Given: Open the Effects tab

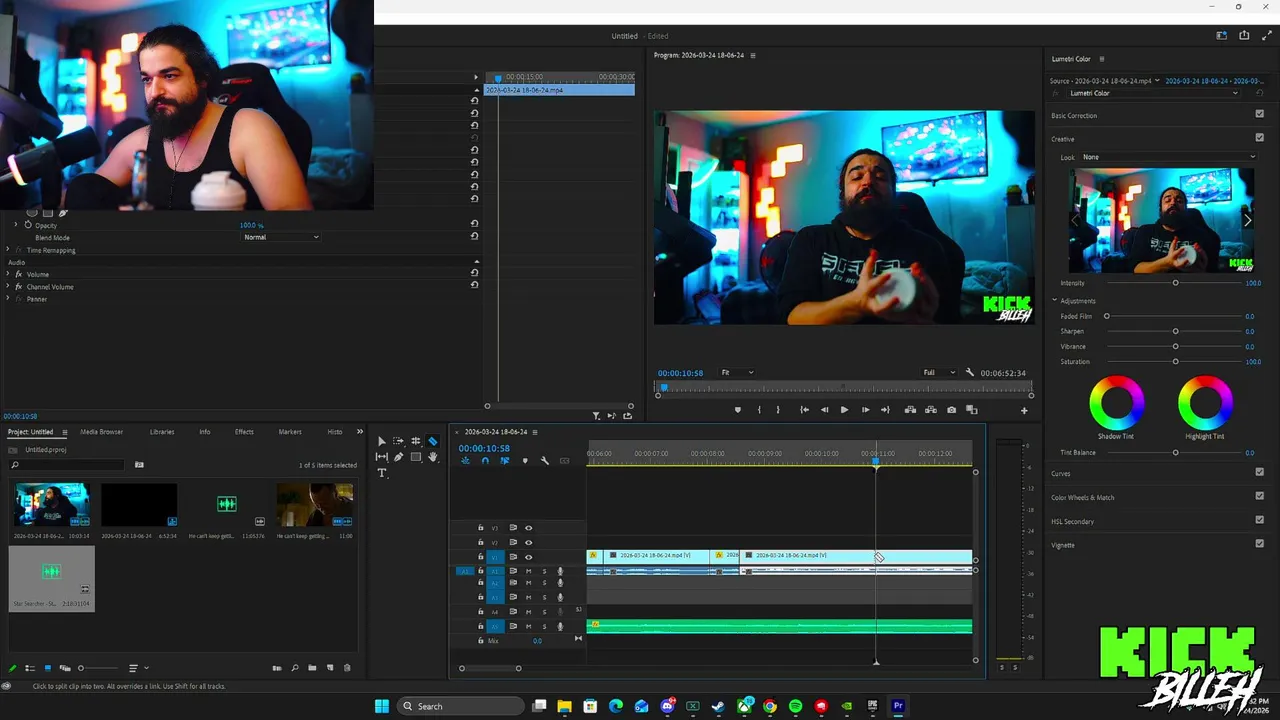Looking at the screenshot, I should [244, 432].
